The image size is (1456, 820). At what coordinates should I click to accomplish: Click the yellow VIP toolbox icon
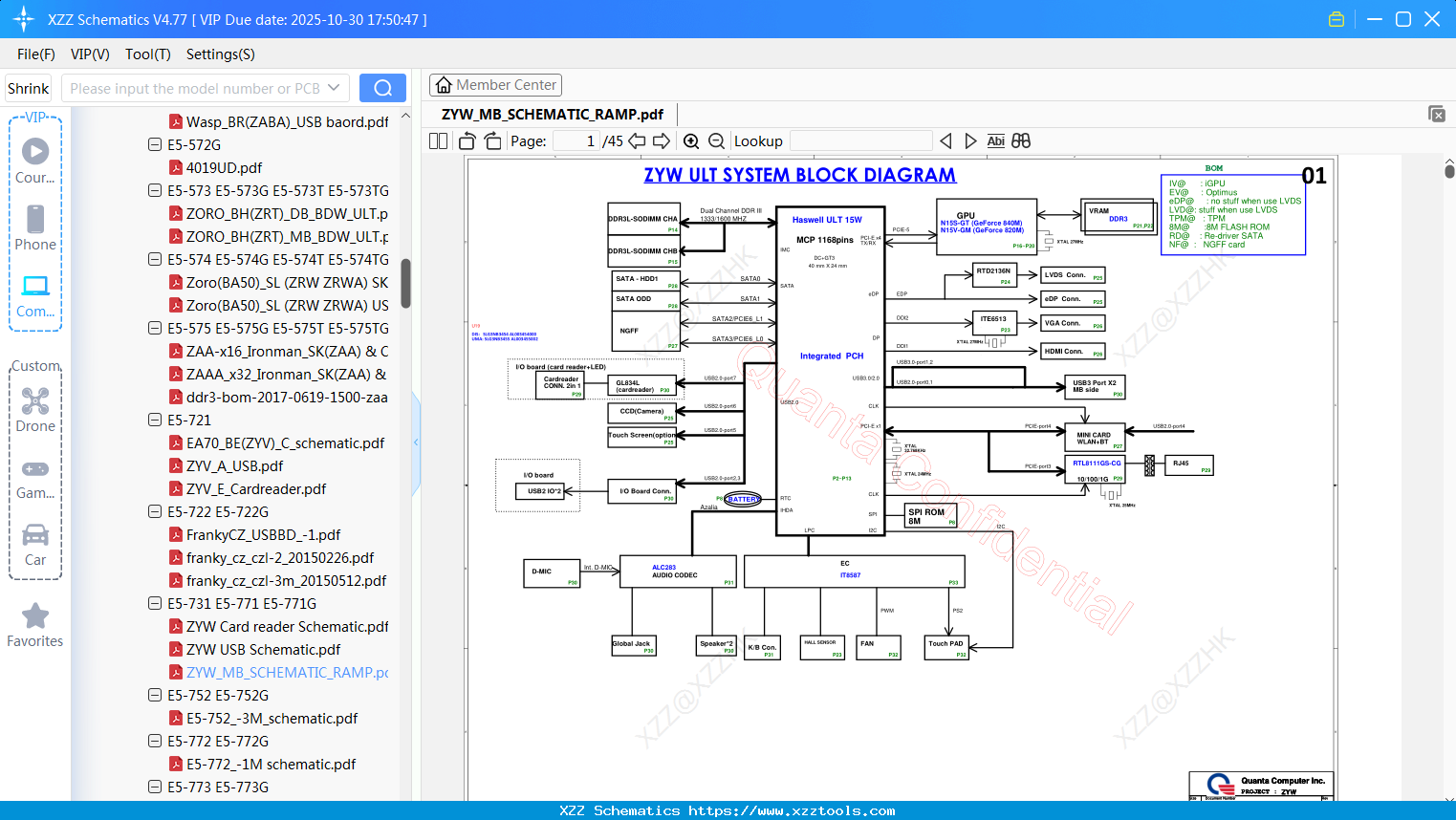tap(1336, 19)
